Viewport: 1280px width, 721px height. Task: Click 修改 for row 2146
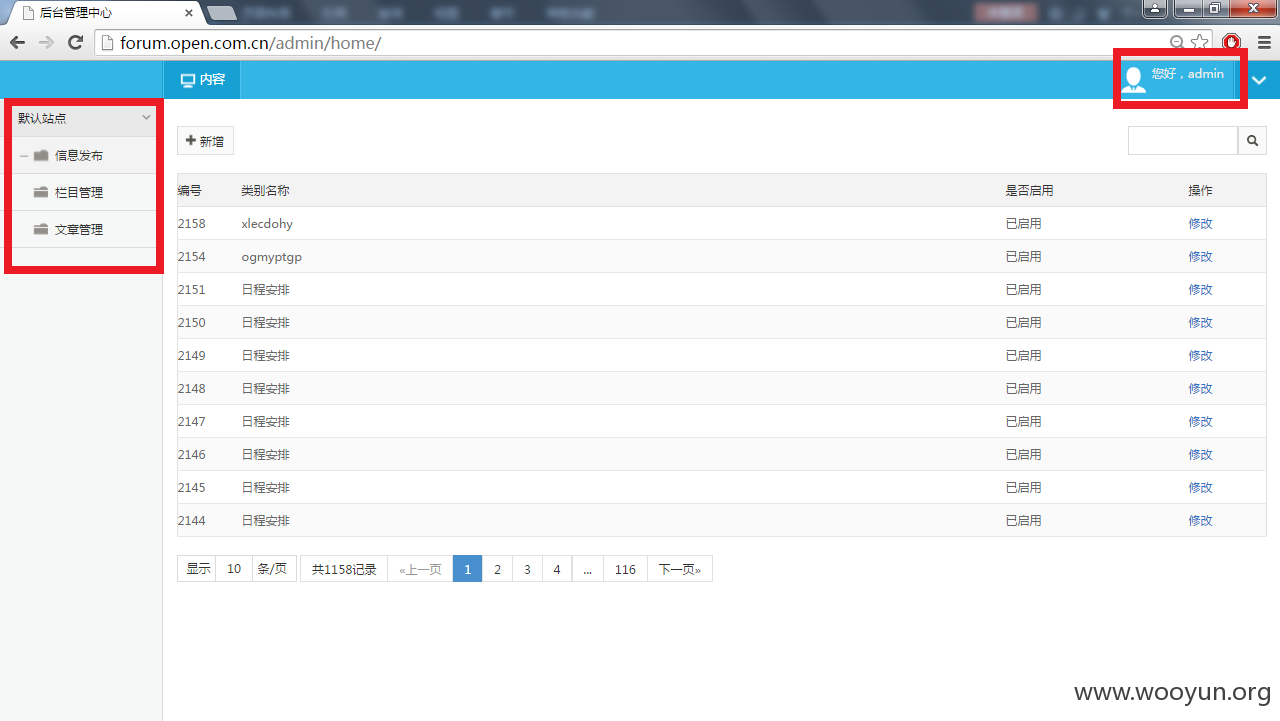pyautogui.click(x=1200, y=454)
